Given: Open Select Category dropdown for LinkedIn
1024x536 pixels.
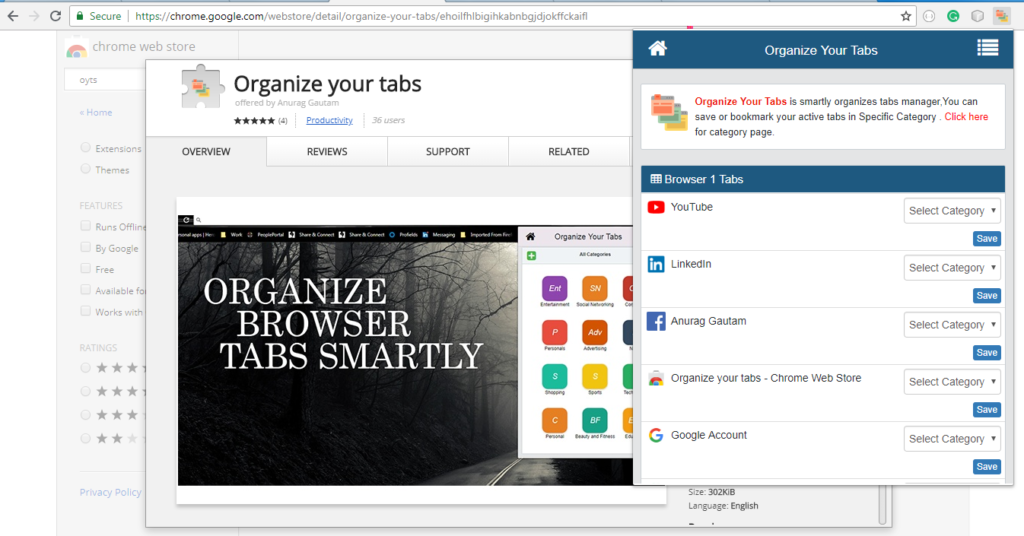Looking at the screenshot, I should coord(952,268).
